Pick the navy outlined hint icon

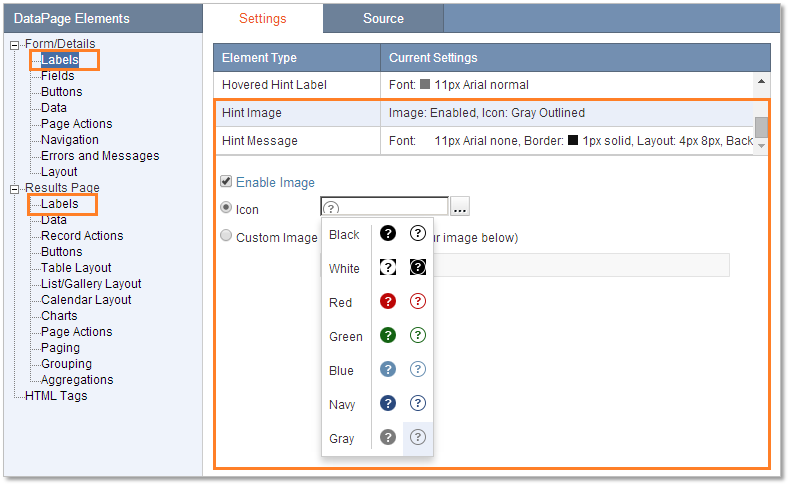[x=418, y=404]
